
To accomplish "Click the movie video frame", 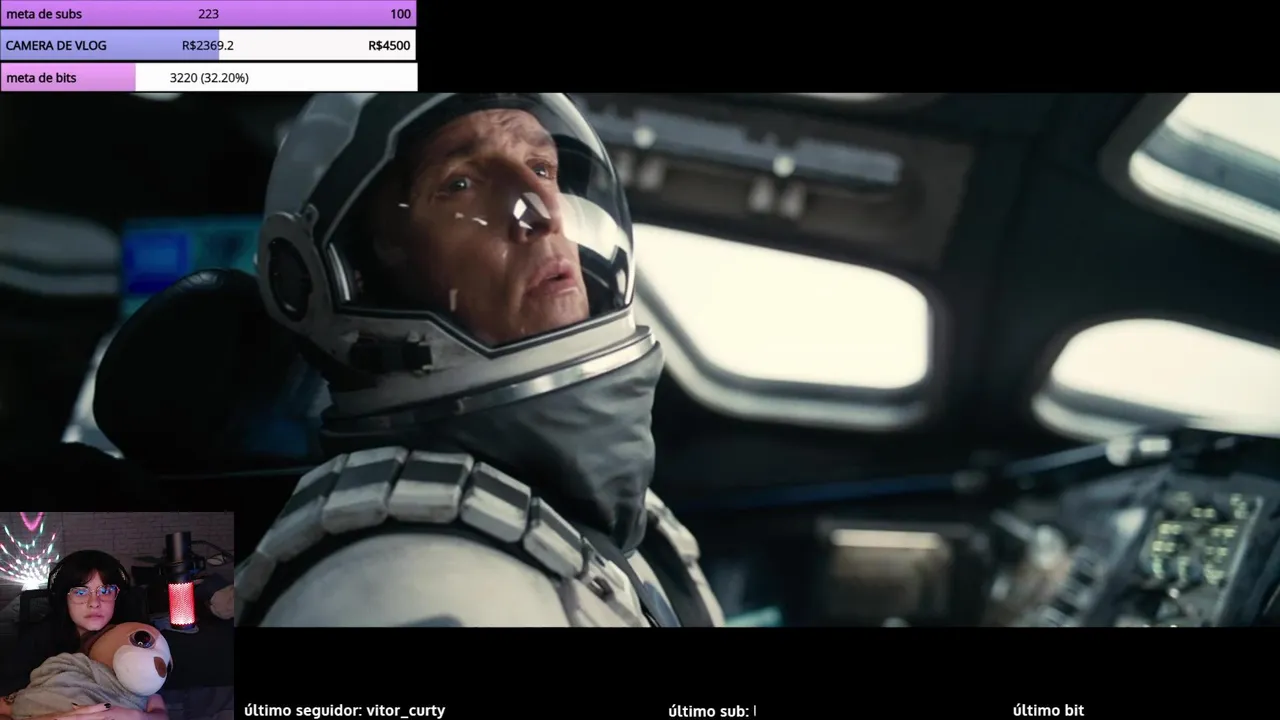I will pyautogui.click(x=640, y=360).
